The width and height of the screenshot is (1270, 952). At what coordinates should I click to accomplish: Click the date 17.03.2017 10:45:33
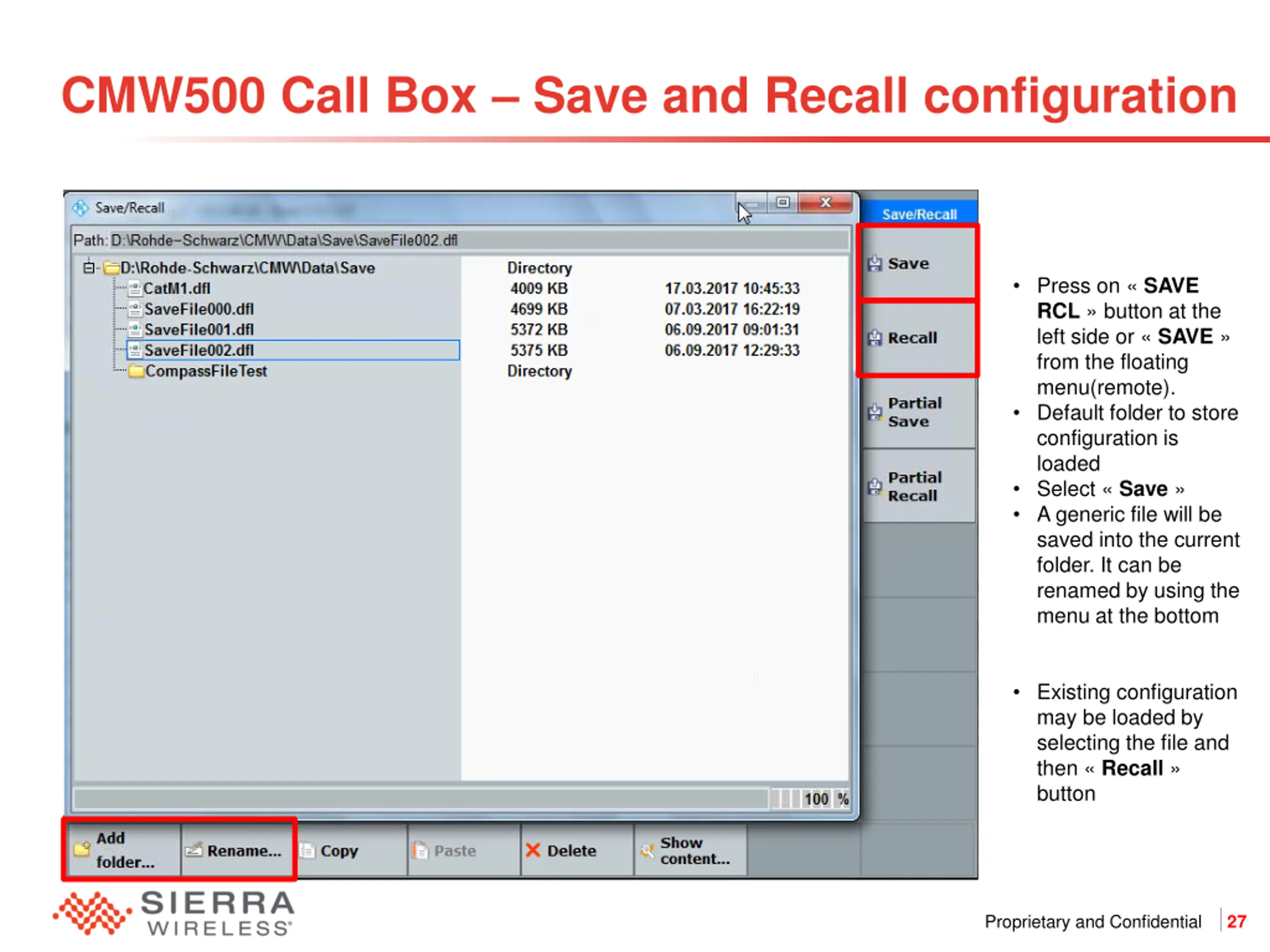(732, 289)
